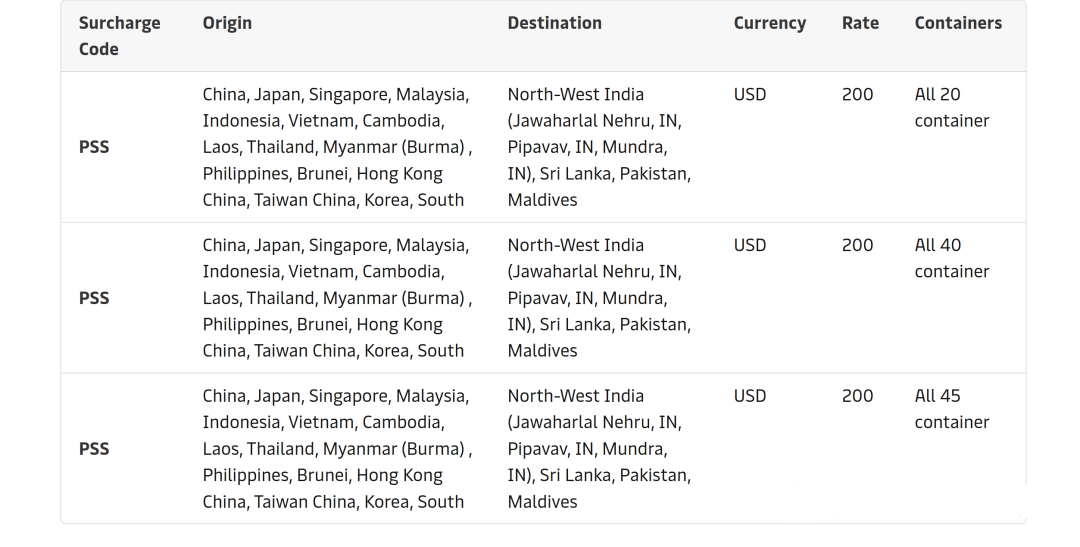
Task: Click rate 200 in the 40 container row
Action: (857, 245)
